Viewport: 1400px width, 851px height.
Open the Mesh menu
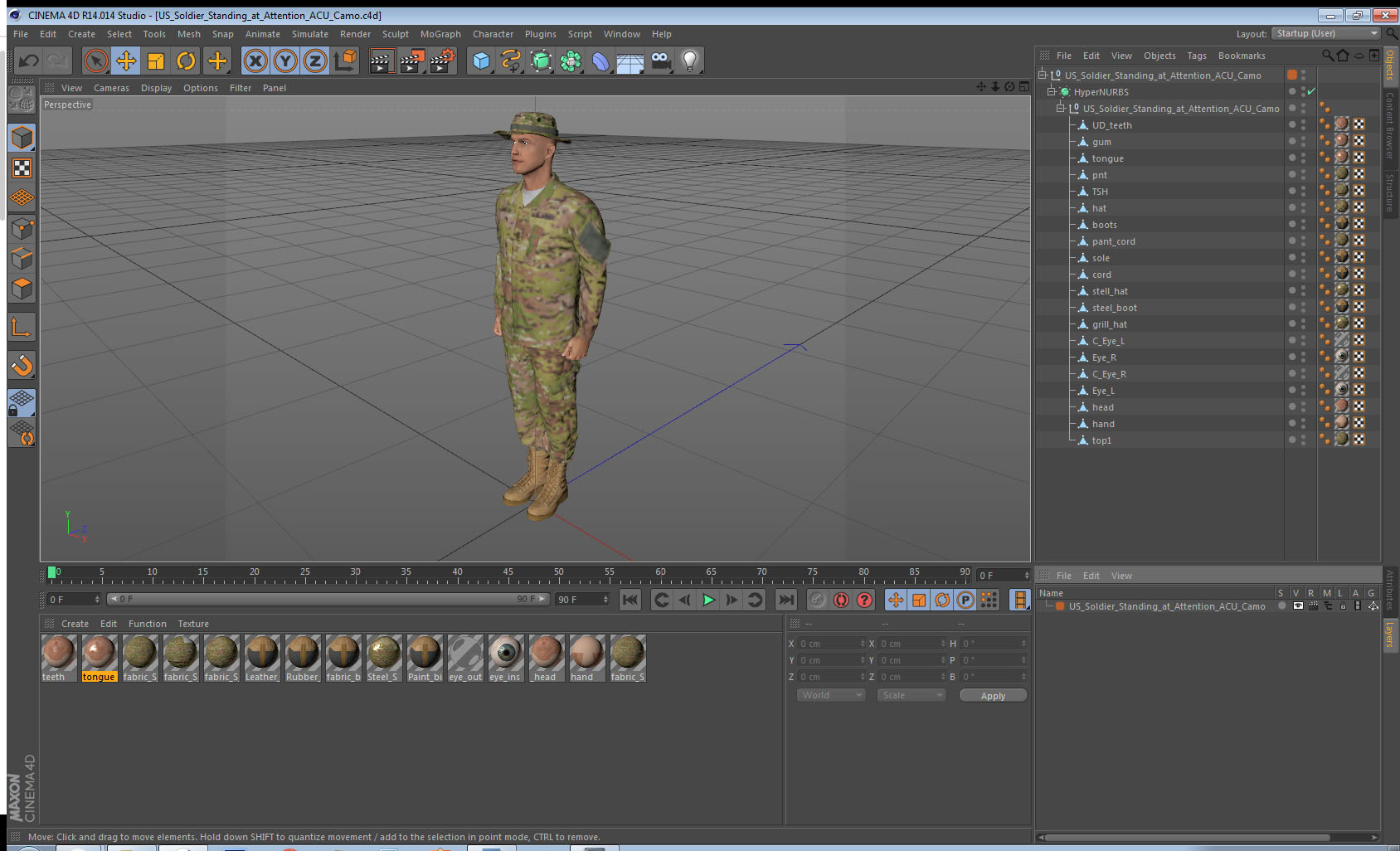(188, 34)
